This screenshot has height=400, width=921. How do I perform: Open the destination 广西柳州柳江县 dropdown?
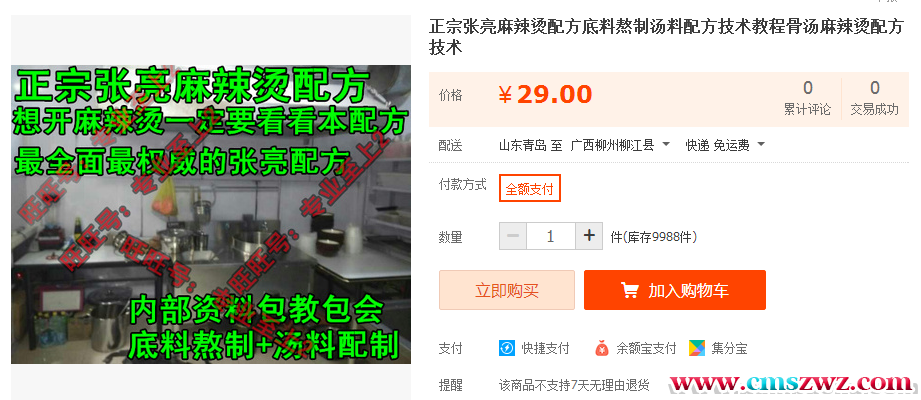click(620, 145)
